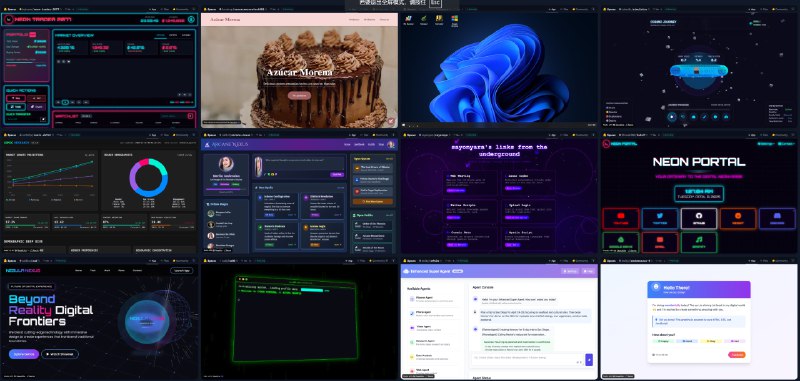
Task: Click the donut chart in research dashboard
Action: coord(148,177)
